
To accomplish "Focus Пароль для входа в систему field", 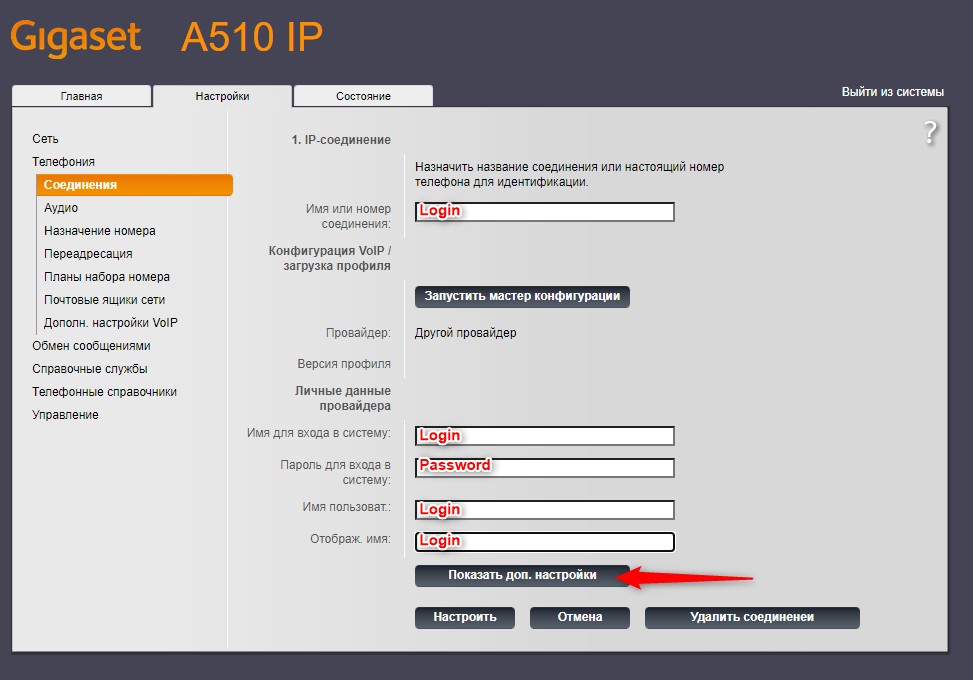I will coord(545,468).
